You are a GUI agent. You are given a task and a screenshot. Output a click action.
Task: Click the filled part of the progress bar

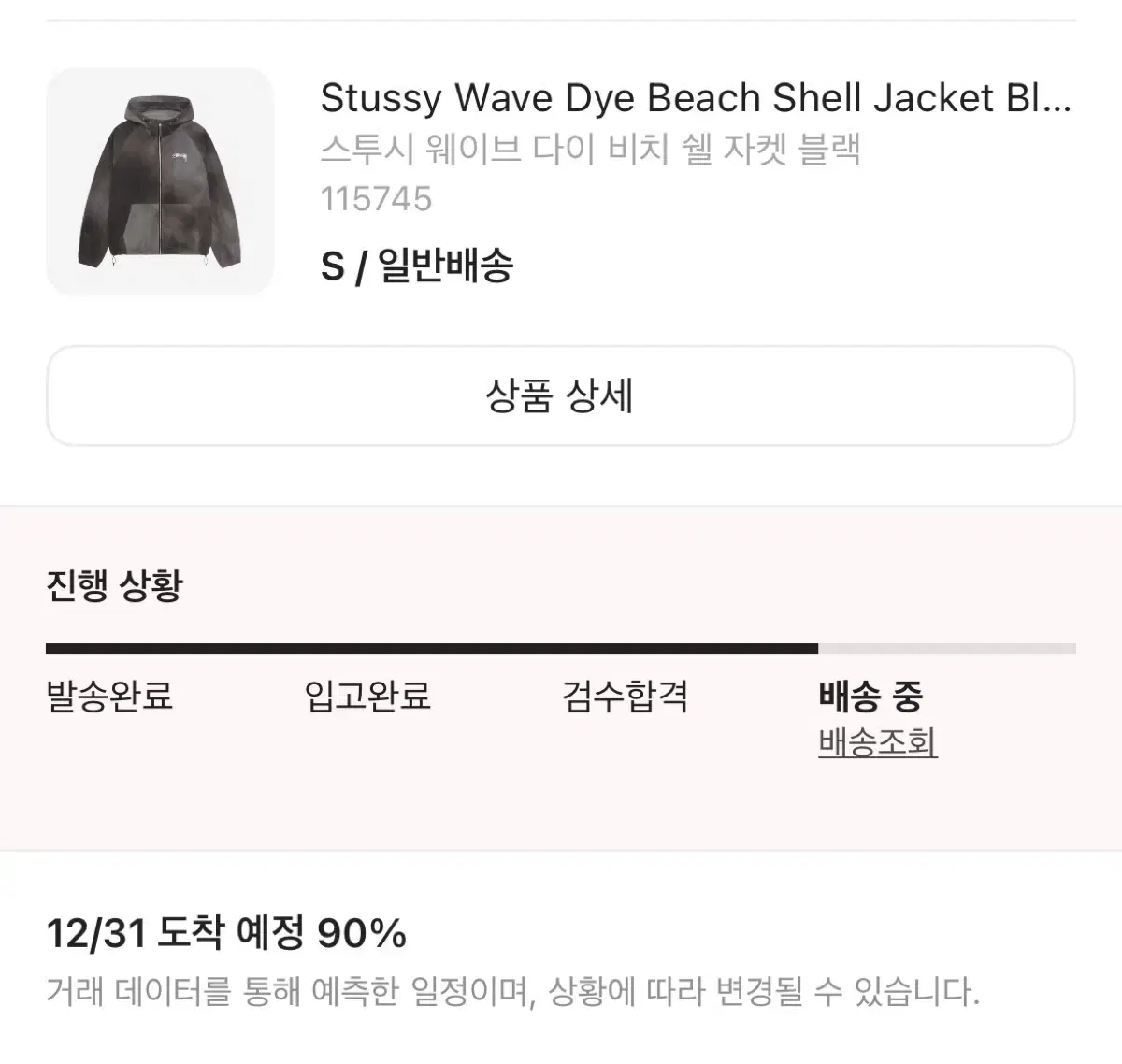[432, 649]
